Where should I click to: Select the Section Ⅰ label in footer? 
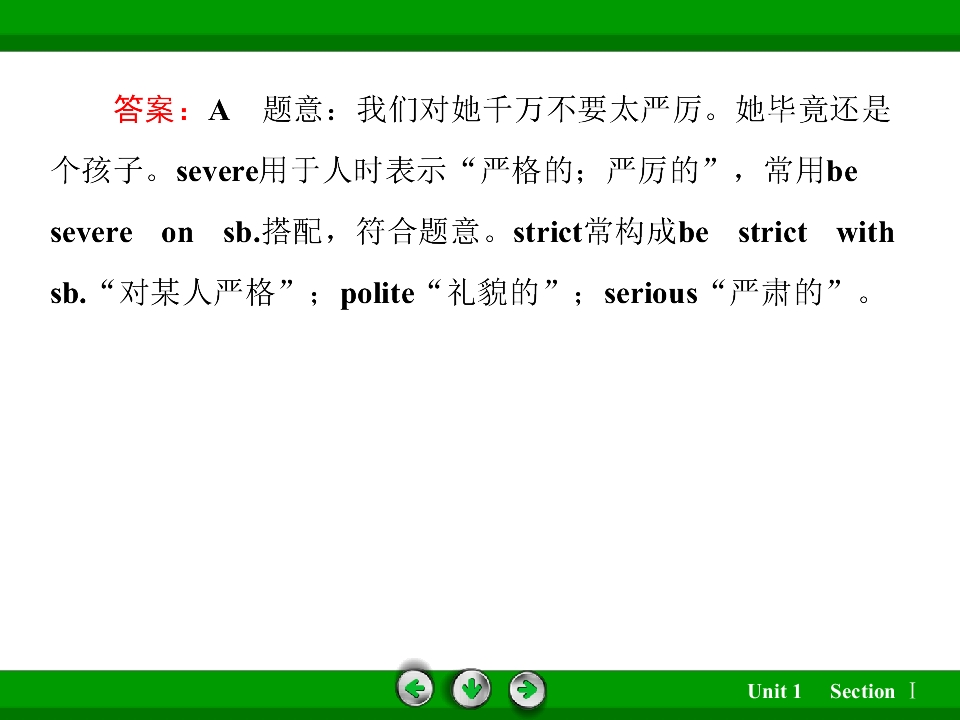(x=873, y=691)
